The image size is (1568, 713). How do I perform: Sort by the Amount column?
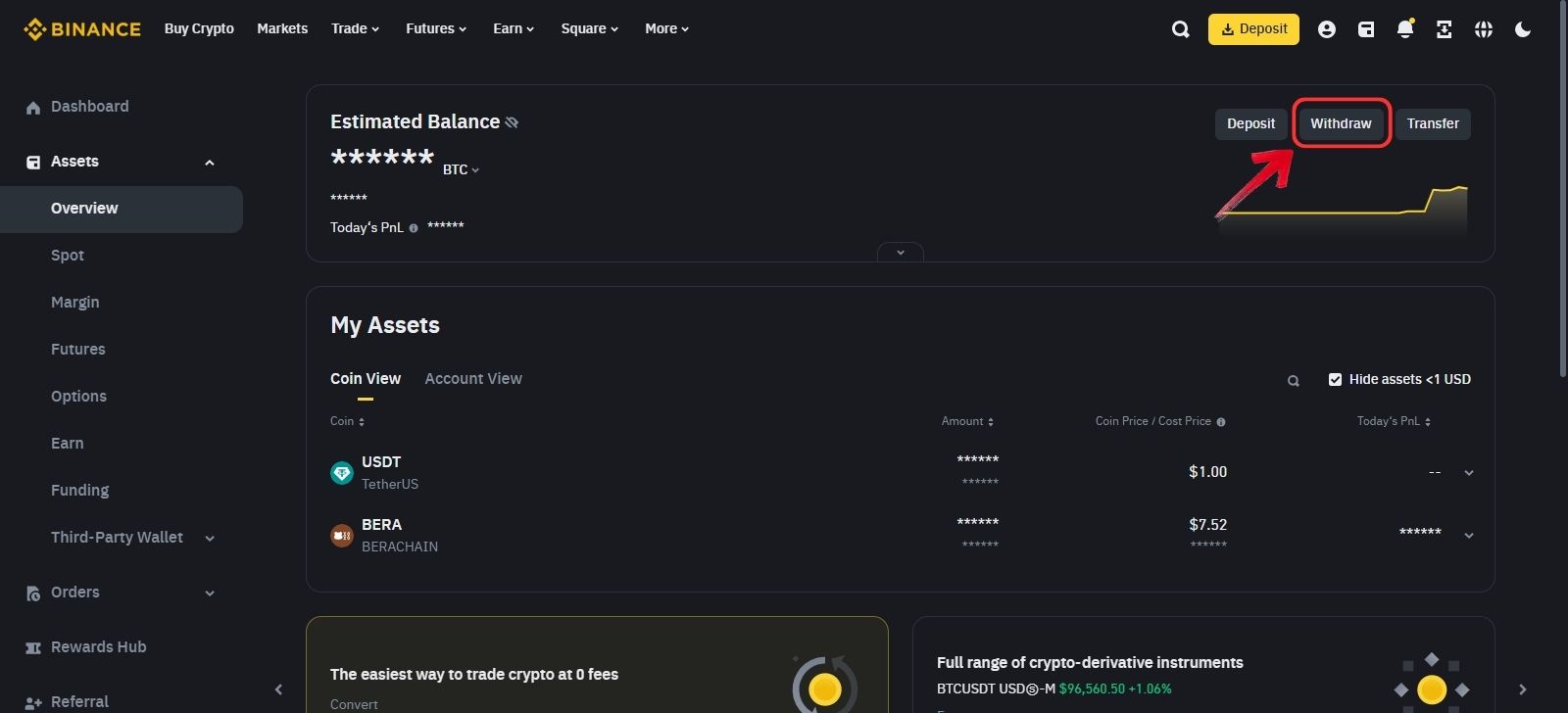coord(967,421)
